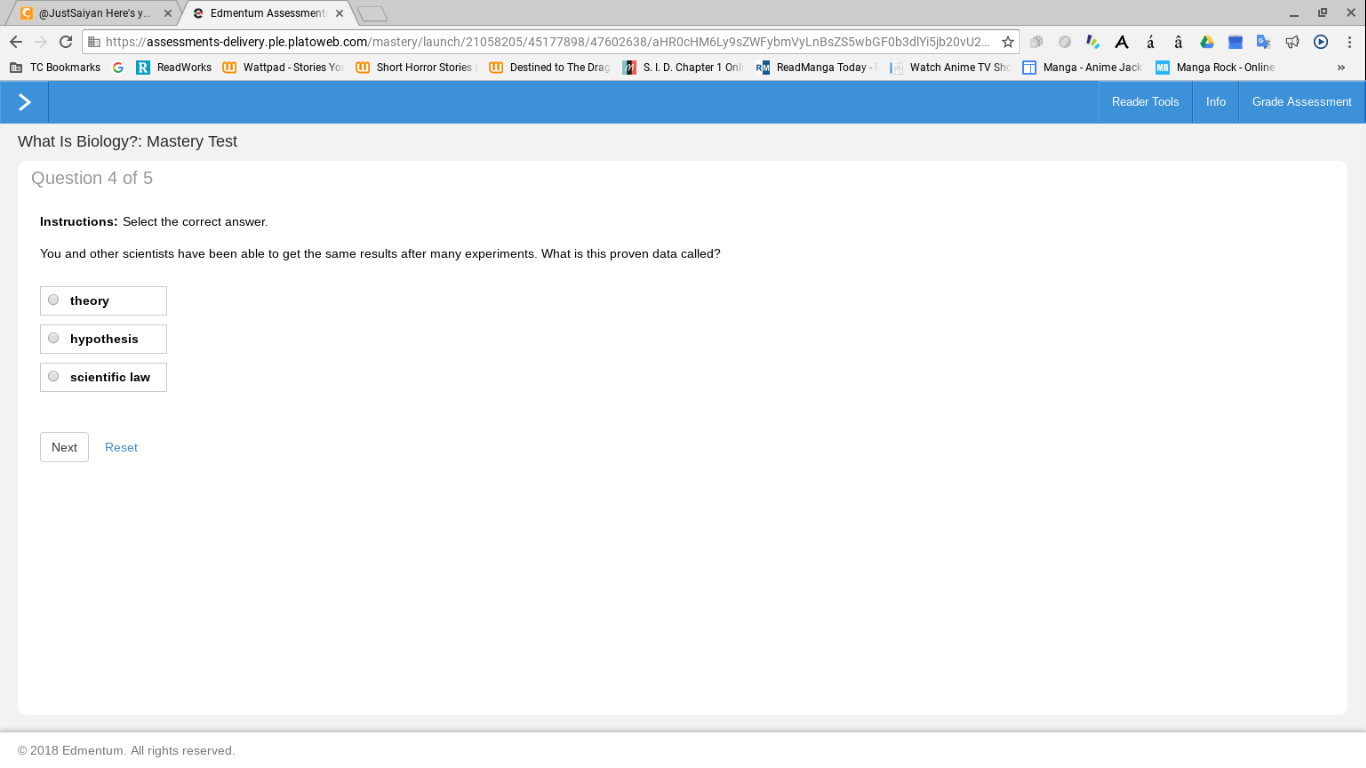Open the Google Drive extension icon
Screen dimensions: 1366x768
[x=1207, y=42]
